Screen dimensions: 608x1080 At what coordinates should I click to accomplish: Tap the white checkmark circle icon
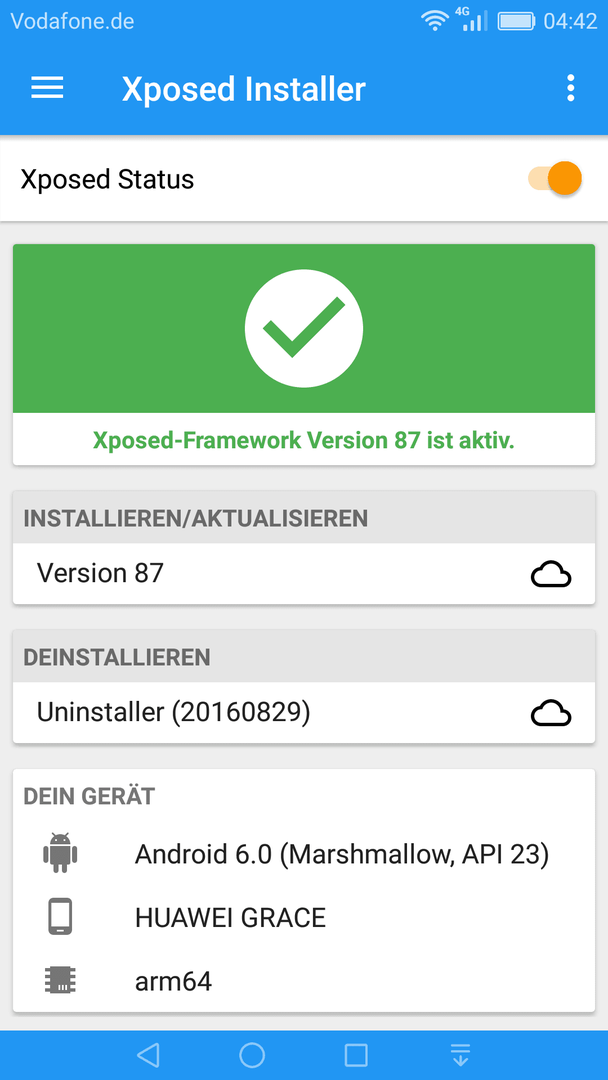tap(304, 328)
